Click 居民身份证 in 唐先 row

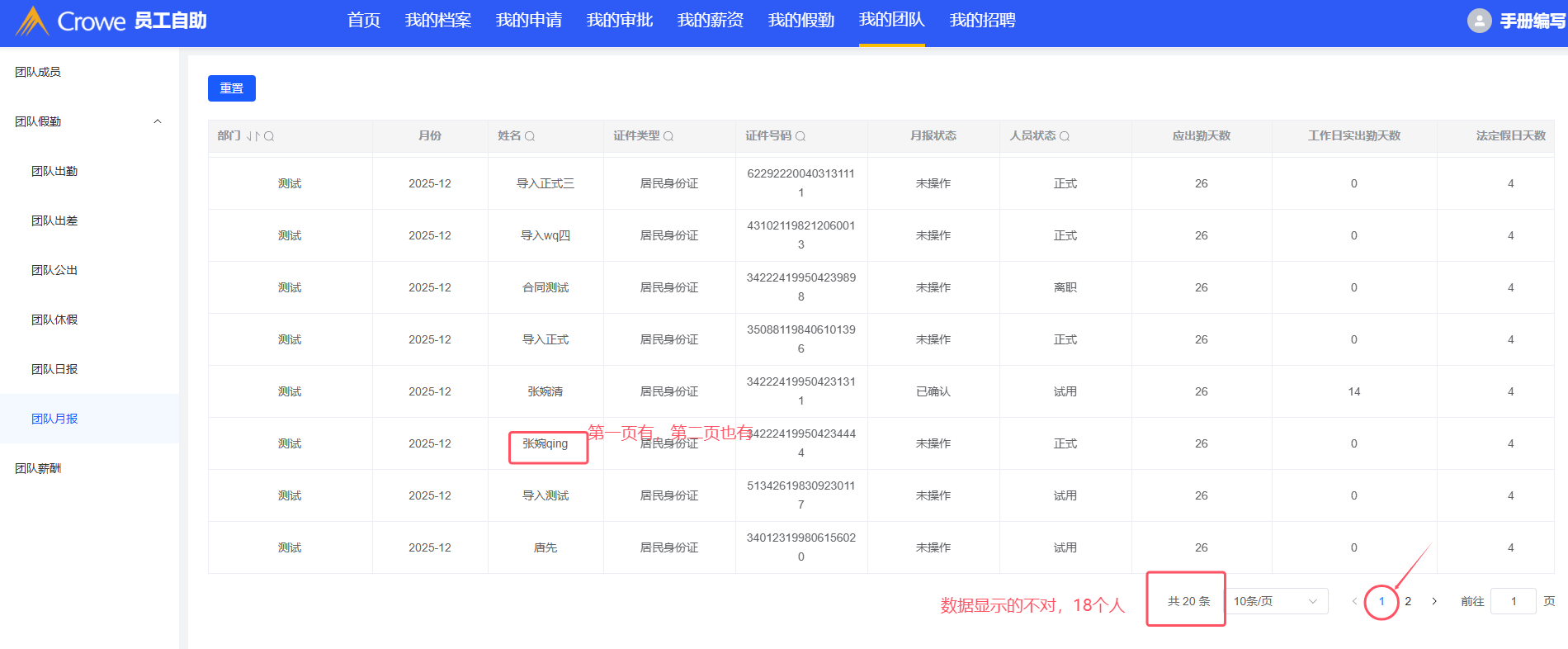tap(669, 547)
